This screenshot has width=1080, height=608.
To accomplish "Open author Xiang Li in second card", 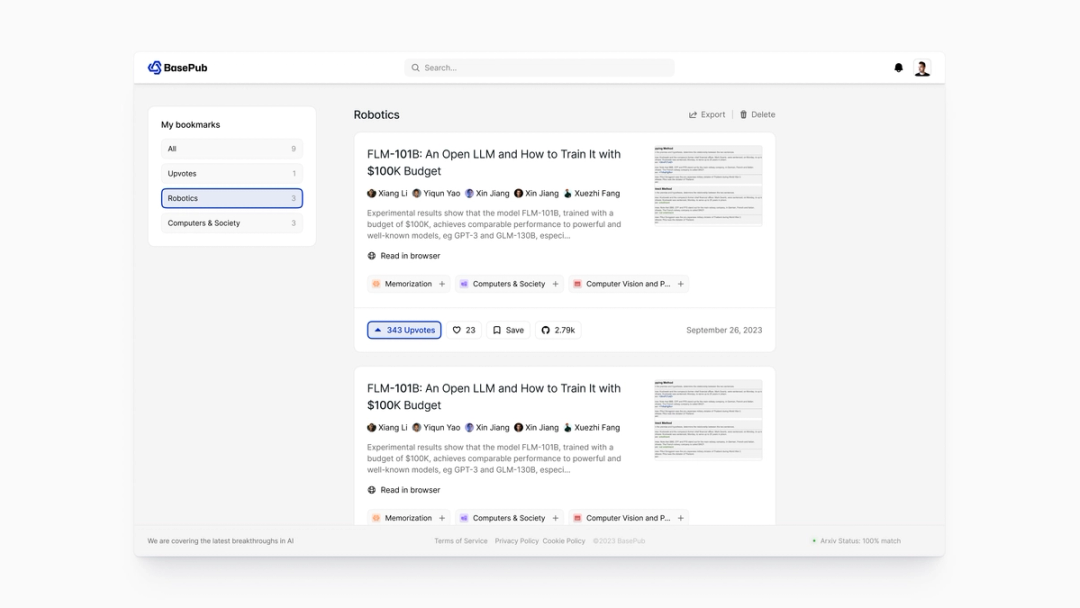I will [387, 428].
